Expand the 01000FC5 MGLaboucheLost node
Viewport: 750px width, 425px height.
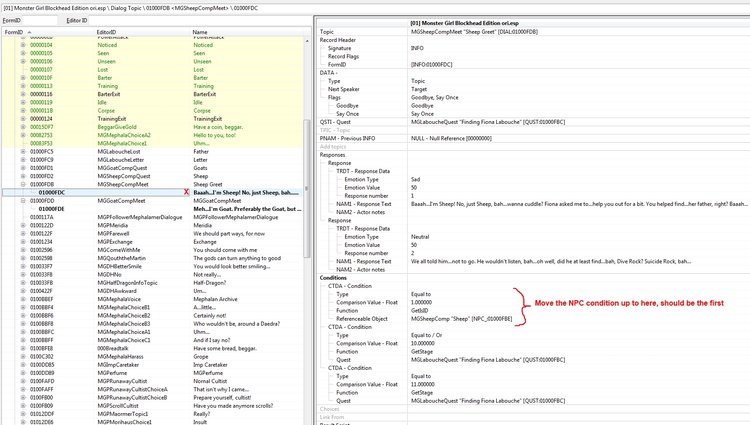(x=23, y=152)
